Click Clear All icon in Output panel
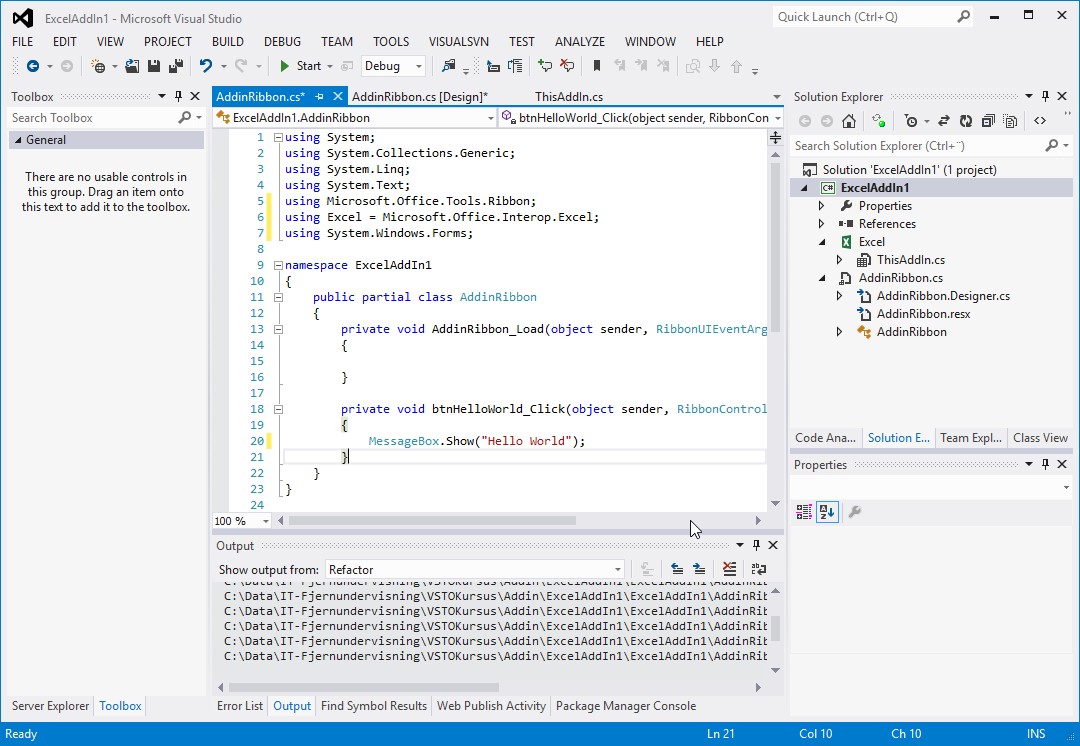The height and width of the screenshot is (746, 1080). coord(729,569)
